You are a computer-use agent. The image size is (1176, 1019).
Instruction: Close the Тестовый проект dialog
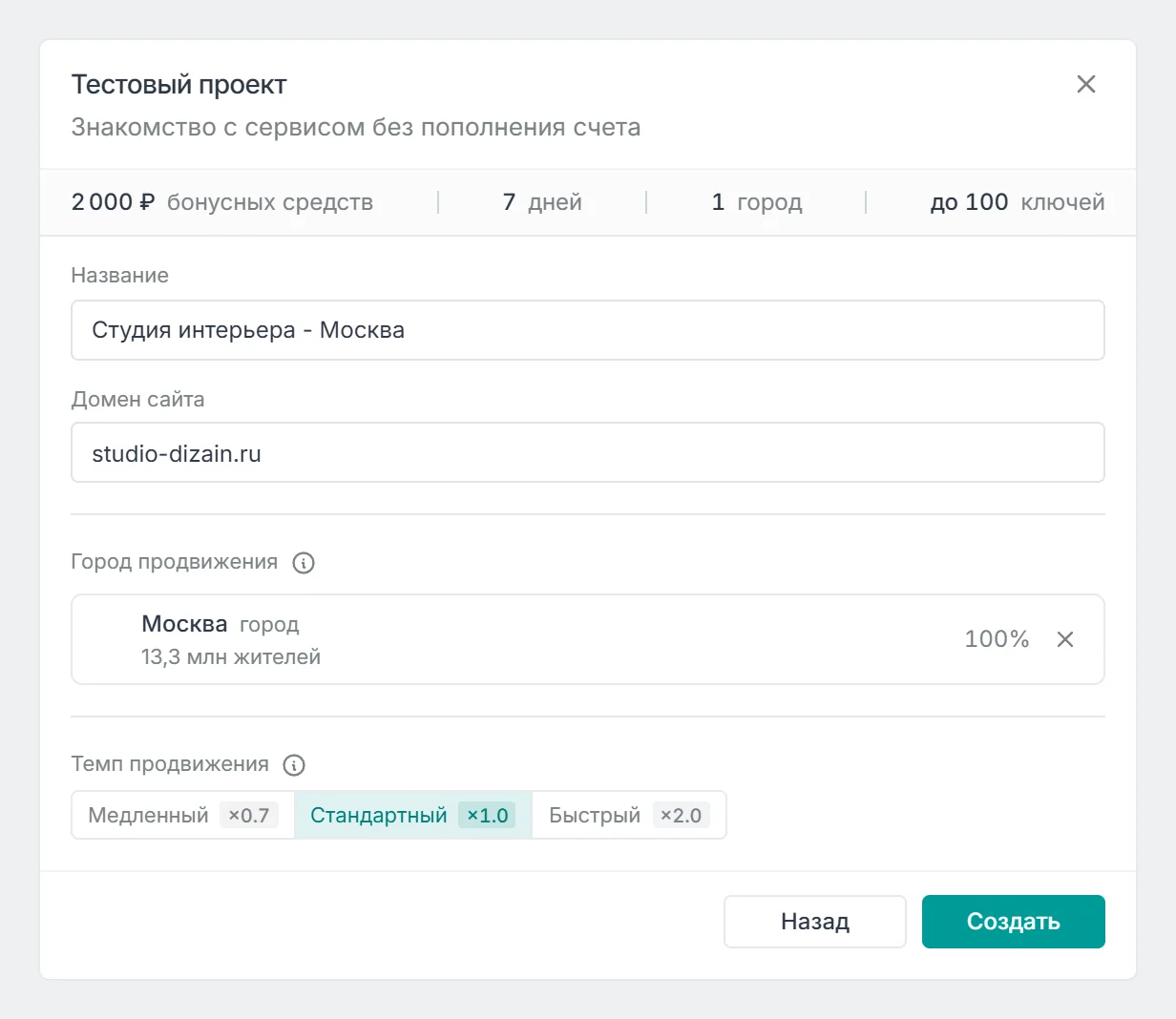(x=1085, y=84)
